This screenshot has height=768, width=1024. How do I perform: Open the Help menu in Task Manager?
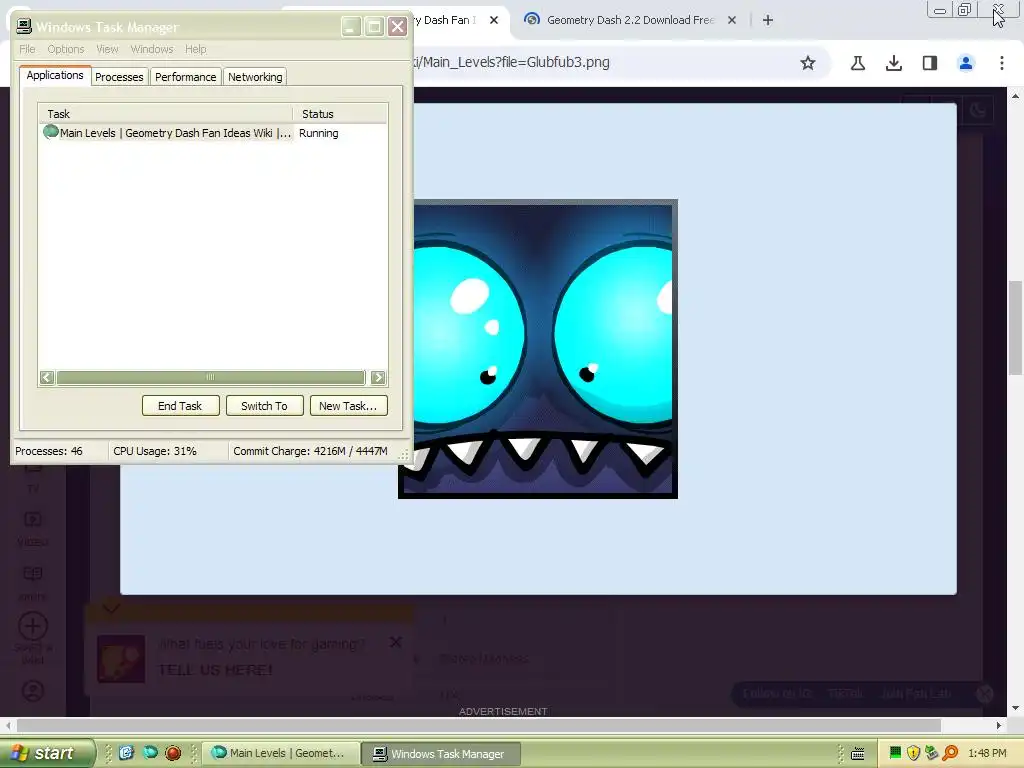click(x=195, y=49)
